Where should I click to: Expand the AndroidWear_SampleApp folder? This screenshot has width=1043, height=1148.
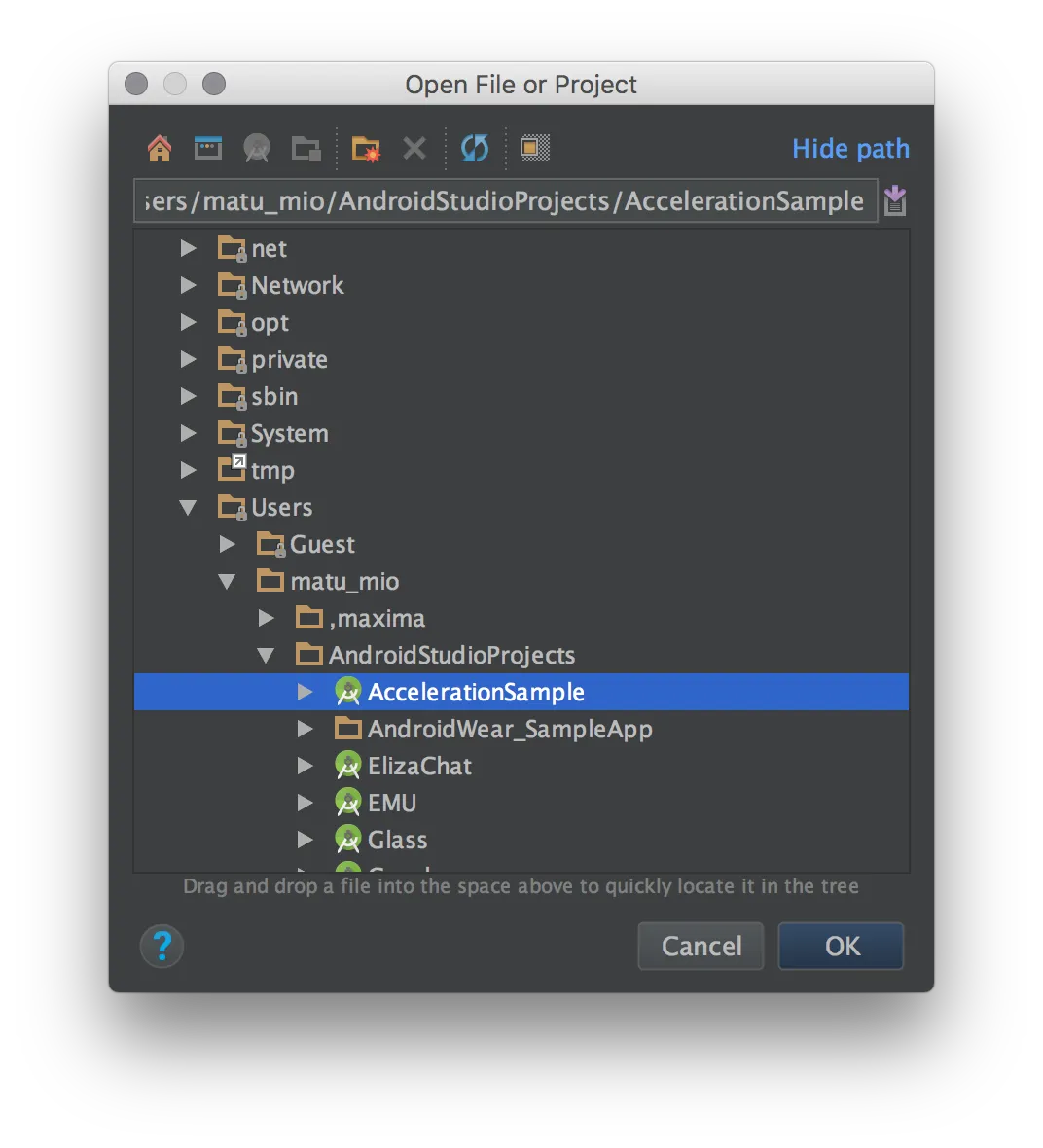[305, 729]
